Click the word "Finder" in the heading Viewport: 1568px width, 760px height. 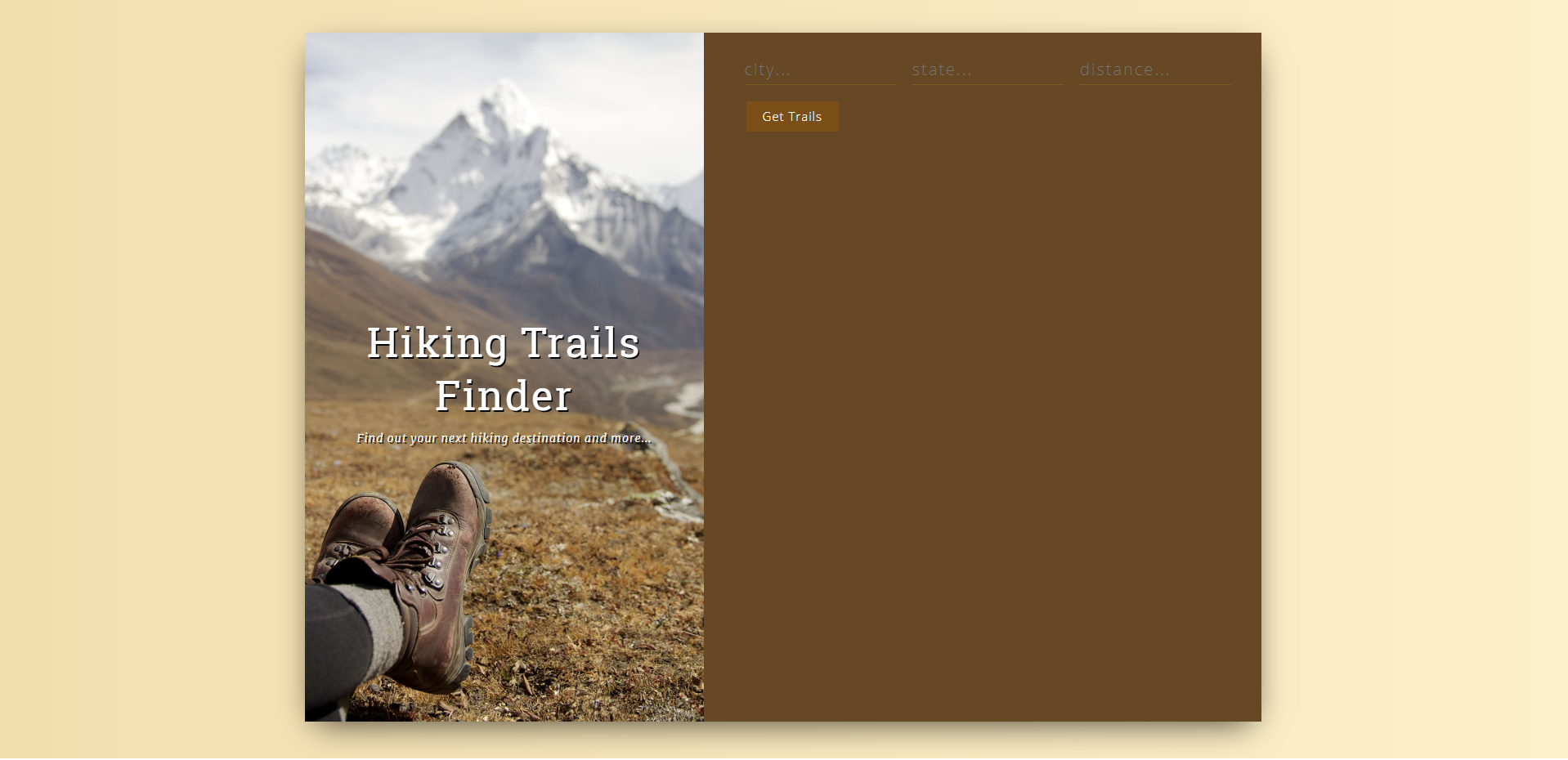[x=504, y=396]
